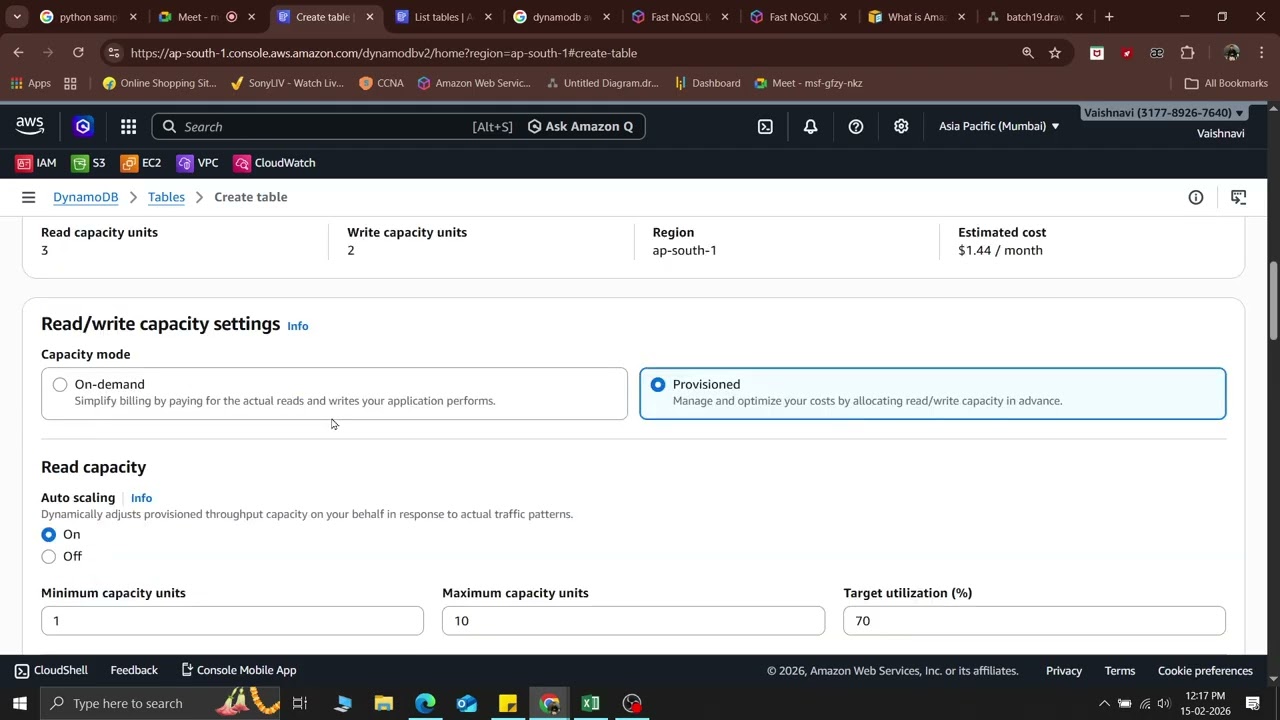Image resolution: width=1280 pixels, height=720 pixels.
Task: Click the Maximum capacity units field
Action: tap(633, 621)
